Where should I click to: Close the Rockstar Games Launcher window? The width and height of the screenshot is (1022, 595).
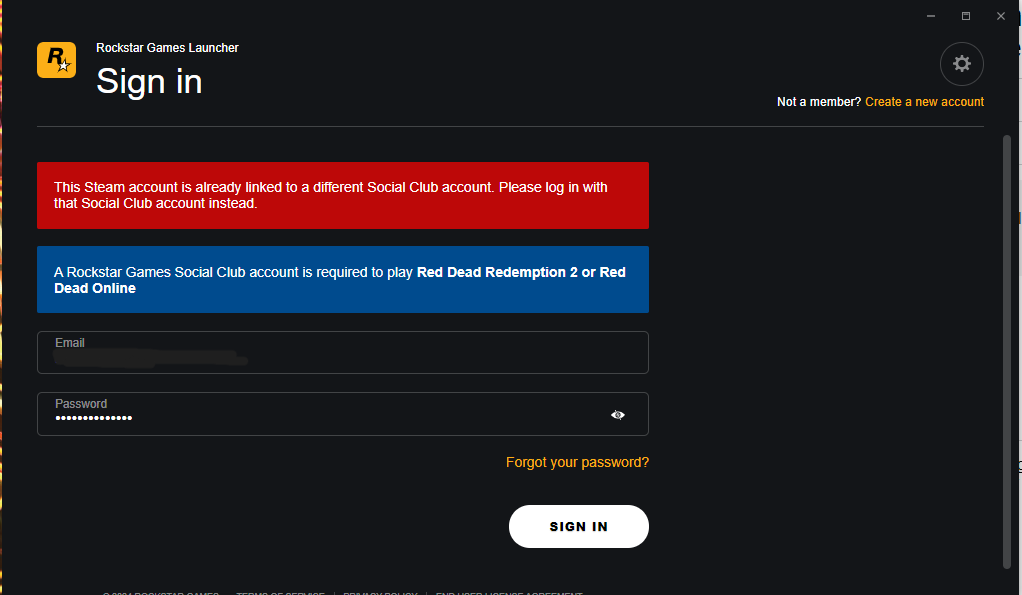pos(1001,16)
